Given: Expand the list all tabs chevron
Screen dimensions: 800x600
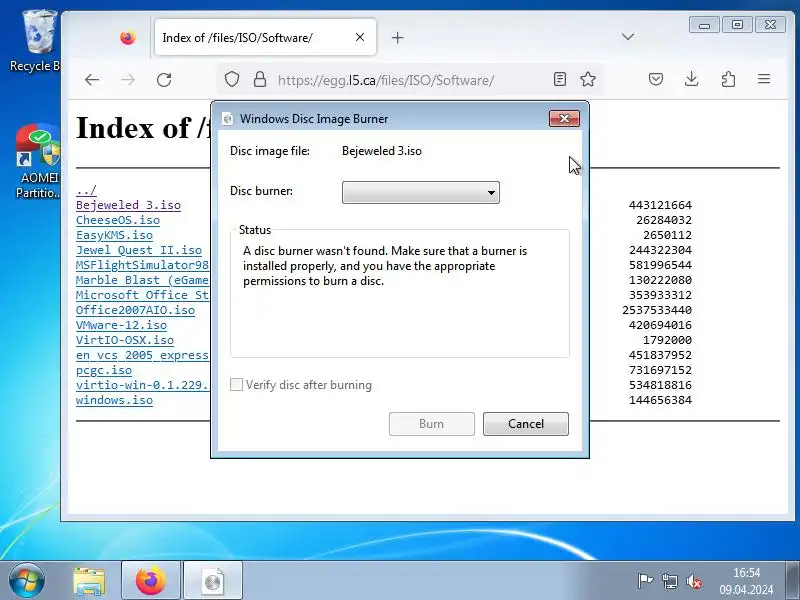Looking at the screenshot, I should (x=628, y=37).
